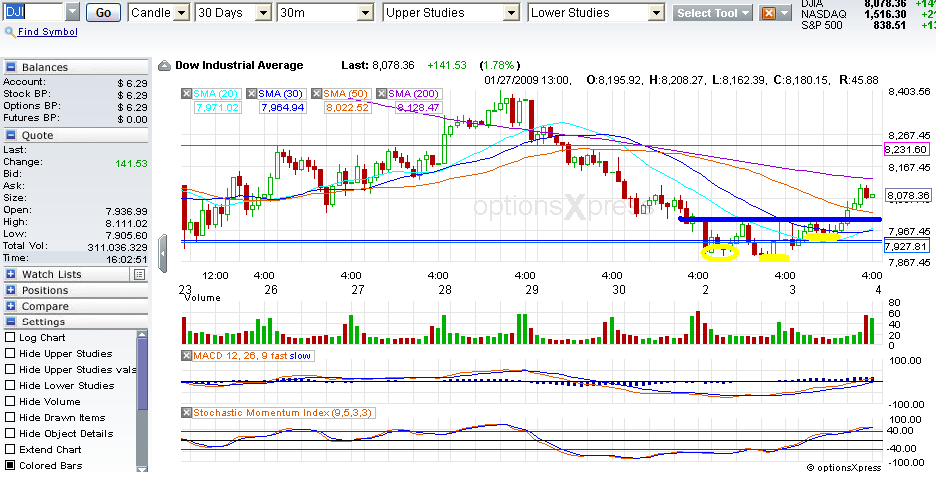
Task: Open the Lower Studies dropdown
Action: 657,13
